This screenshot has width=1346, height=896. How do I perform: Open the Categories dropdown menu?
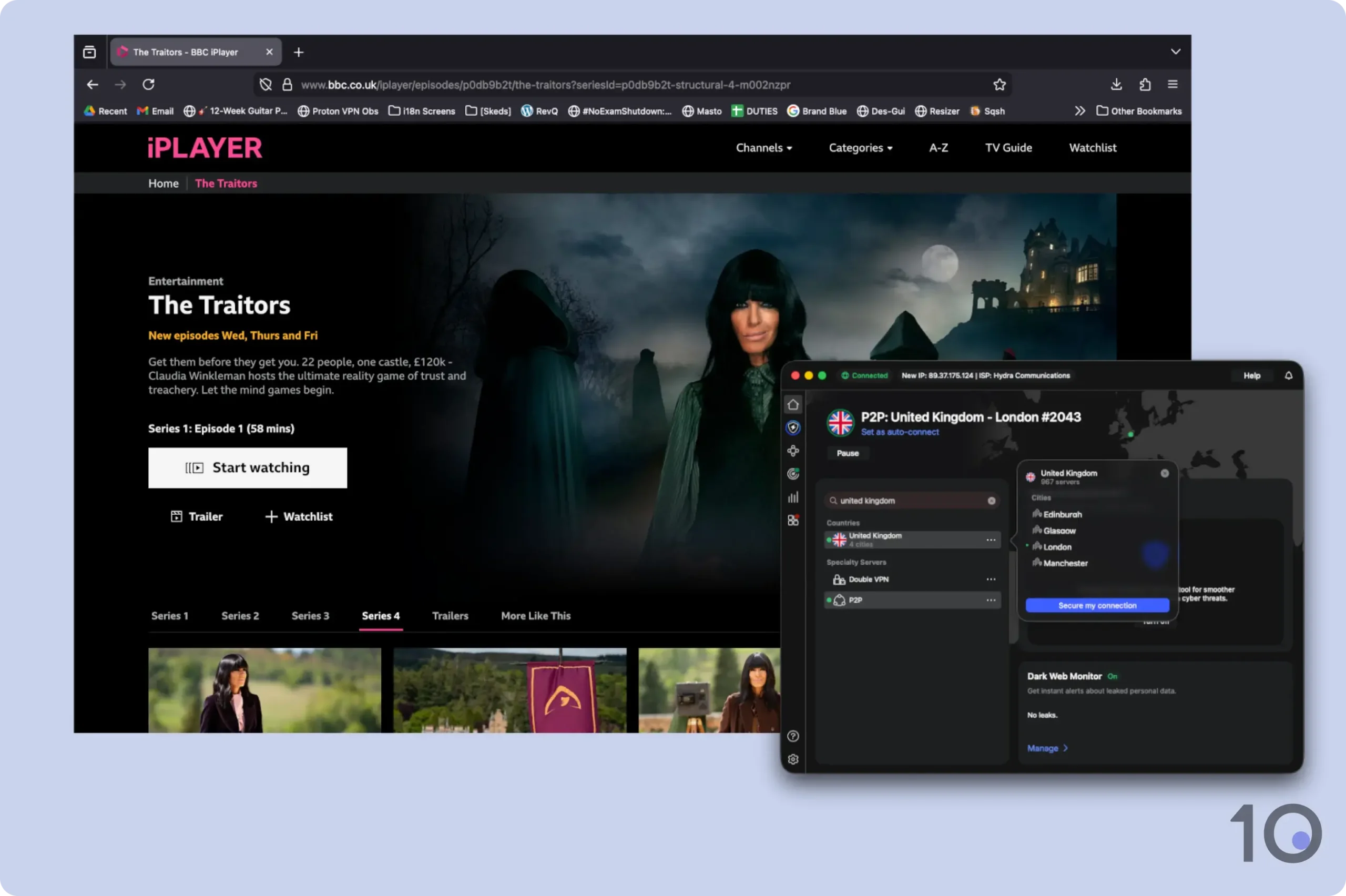(860, 147)
